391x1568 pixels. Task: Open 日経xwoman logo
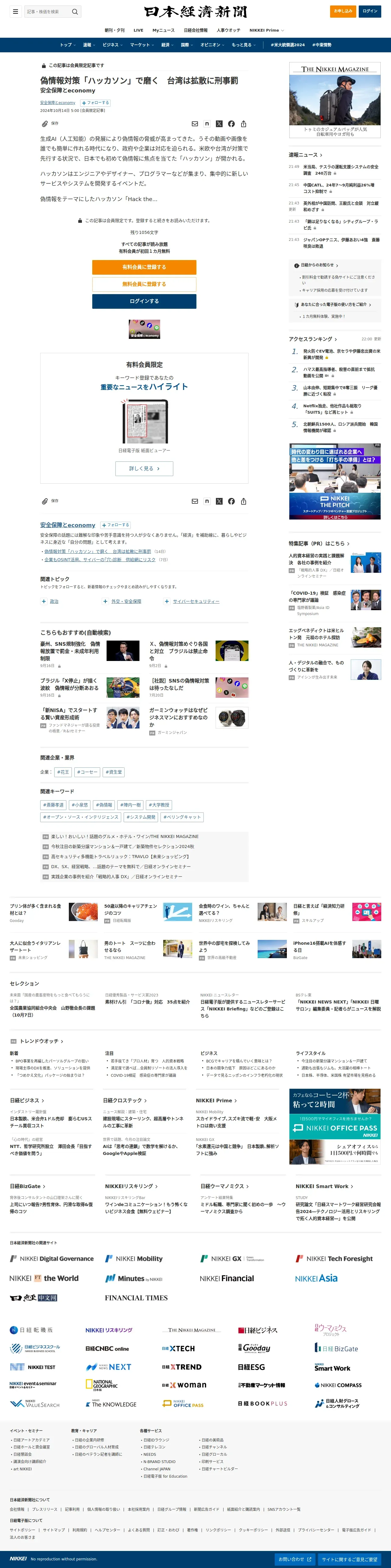coord(184,1385)
